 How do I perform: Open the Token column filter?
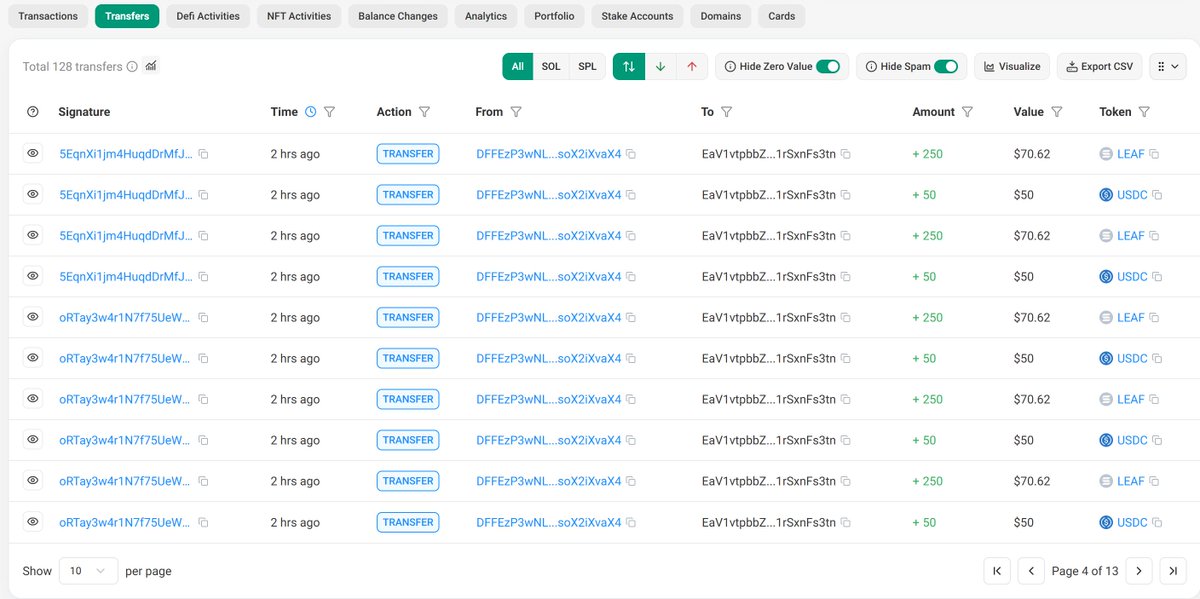click(x=1144, y=112)
